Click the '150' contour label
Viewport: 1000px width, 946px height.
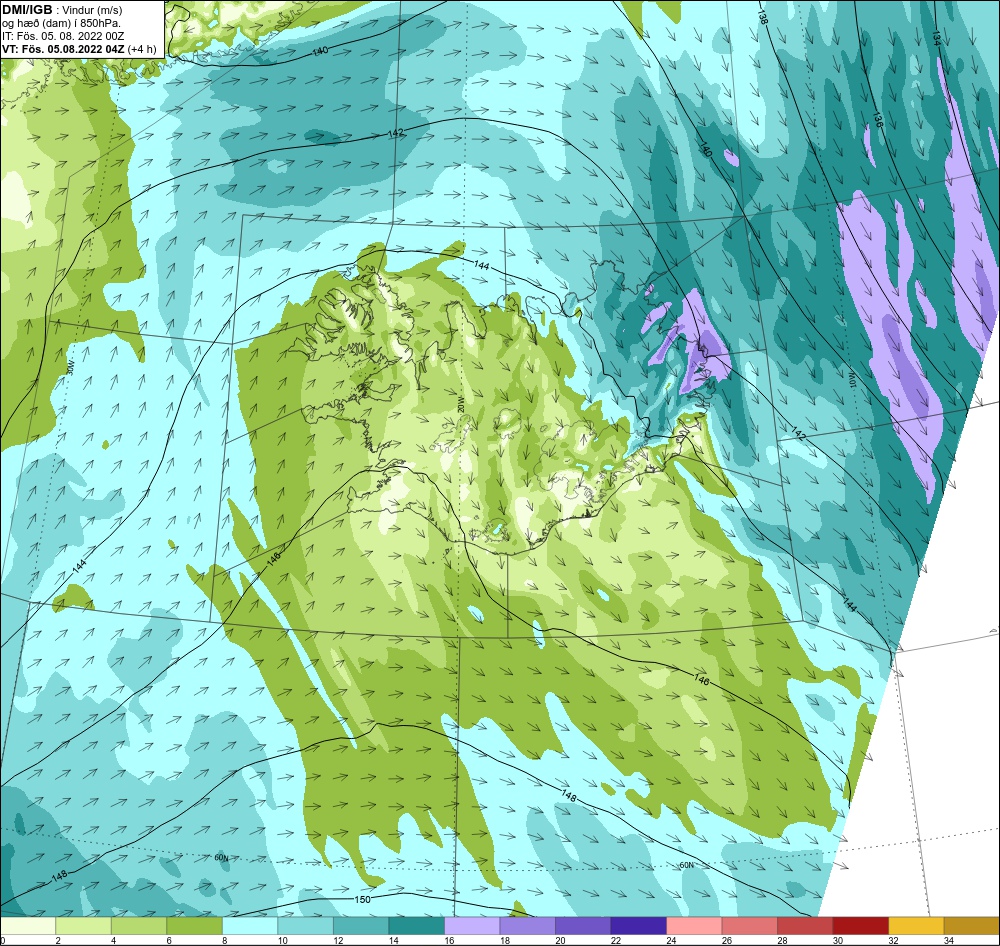click(362, 899)
